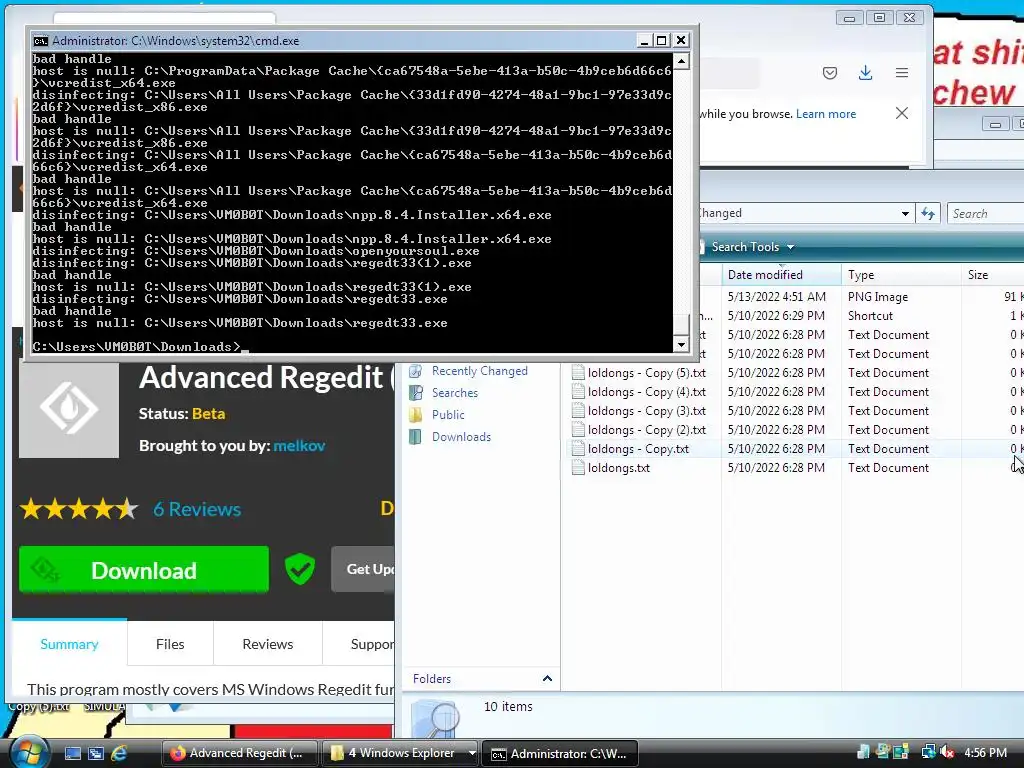Click Switch between windows quick launch icon
The height and width of the screenshot is (768, 1024).
click(x=96, y=753)
